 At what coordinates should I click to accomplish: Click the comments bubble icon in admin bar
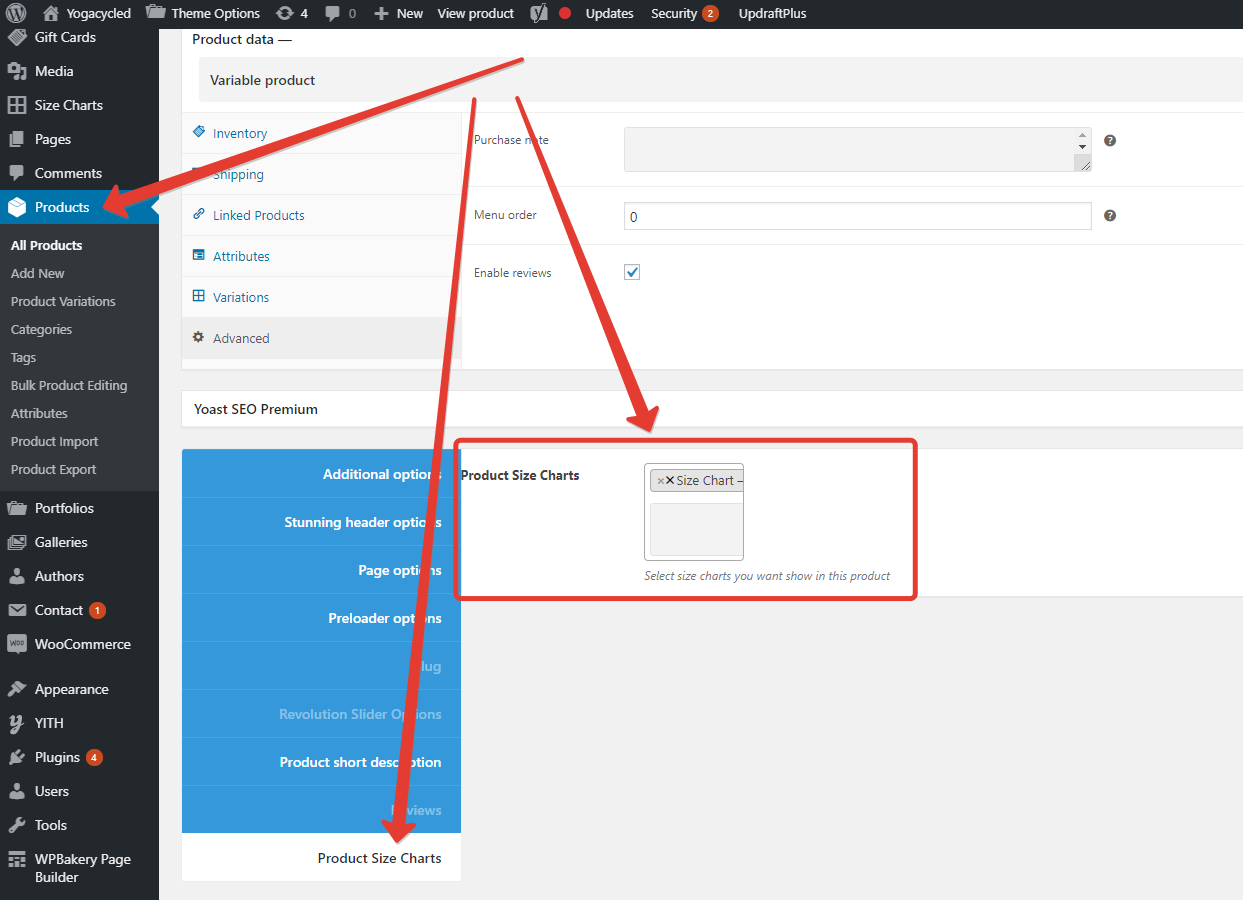[x=332, y=13]
